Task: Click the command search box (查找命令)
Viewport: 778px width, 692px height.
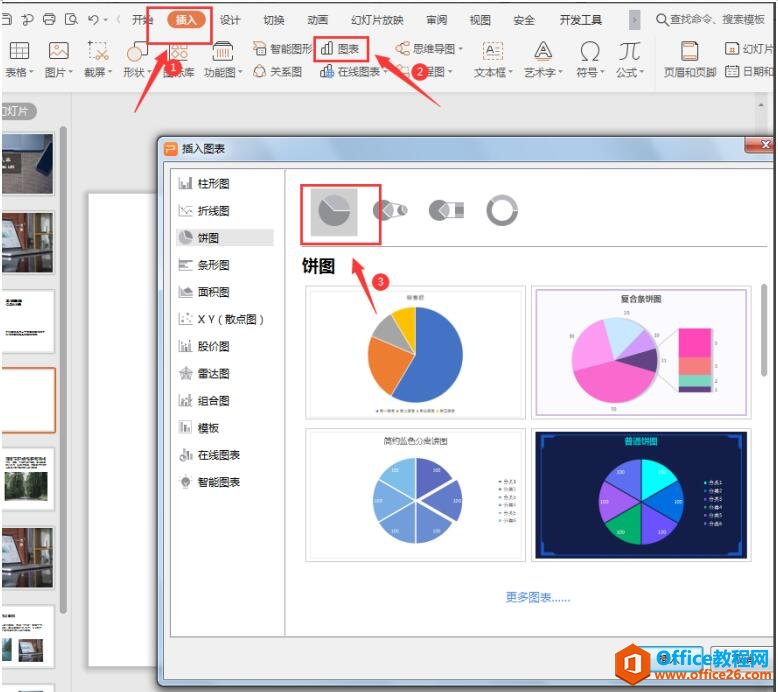Action: [x=711, y=20]
